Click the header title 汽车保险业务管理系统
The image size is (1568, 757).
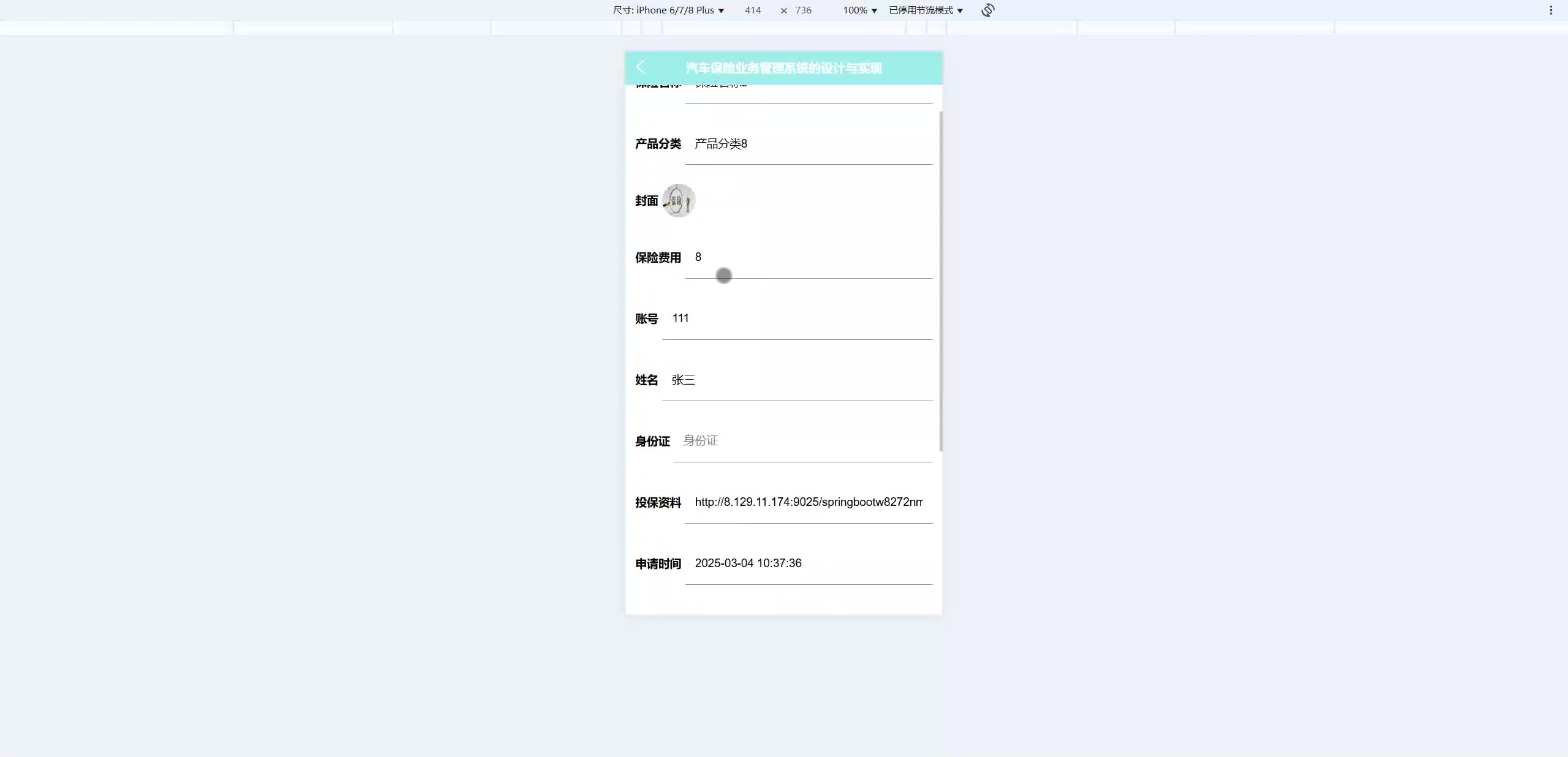click(x=783, y=68)
